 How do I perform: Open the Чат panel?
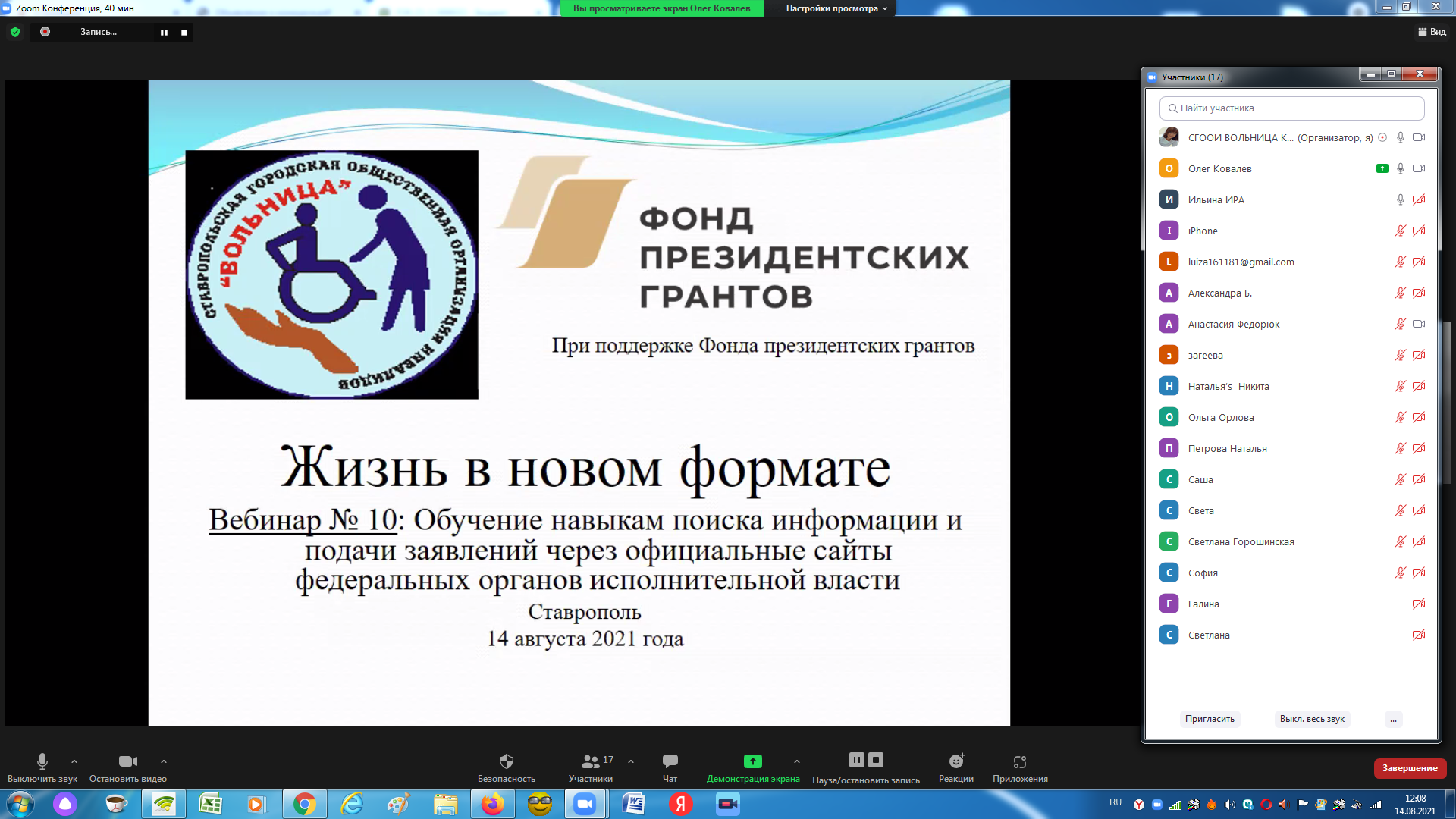[x=670, y=767]
